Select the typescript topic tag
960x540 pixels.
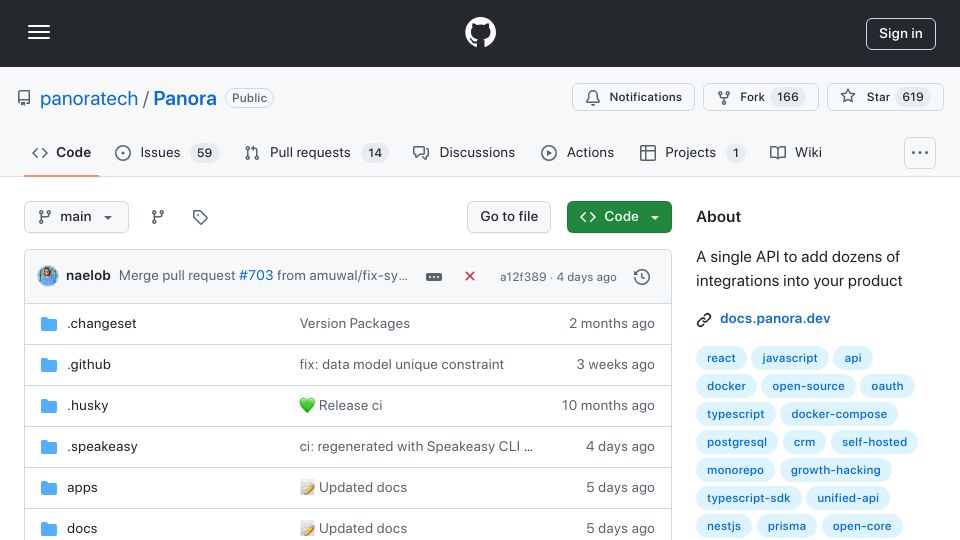(x=735, y=414)
